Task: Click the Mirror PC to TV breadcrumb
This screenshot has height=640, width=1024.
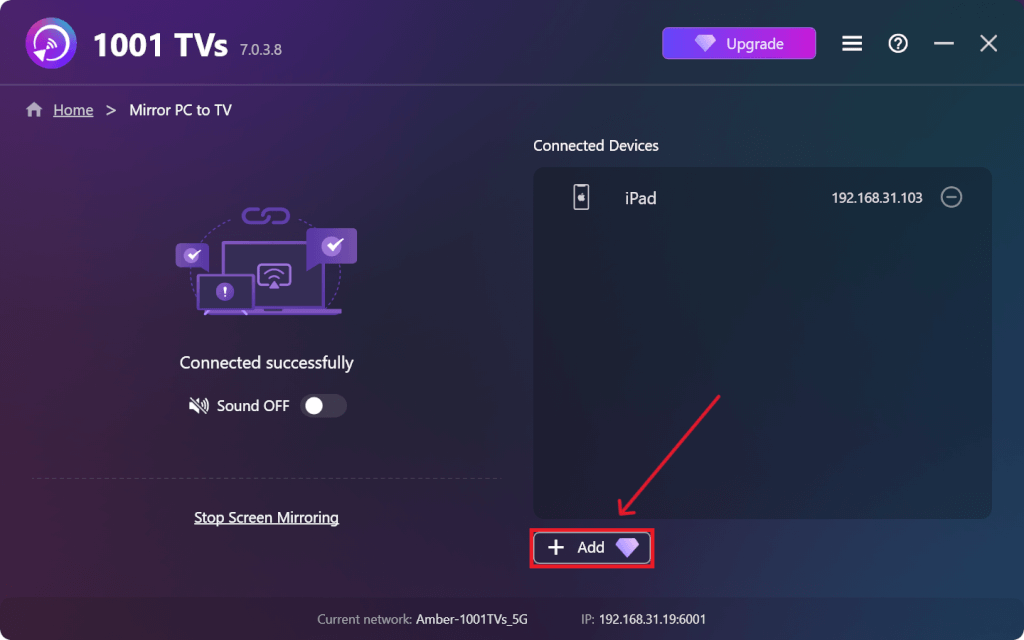Action: click(180, 110)
